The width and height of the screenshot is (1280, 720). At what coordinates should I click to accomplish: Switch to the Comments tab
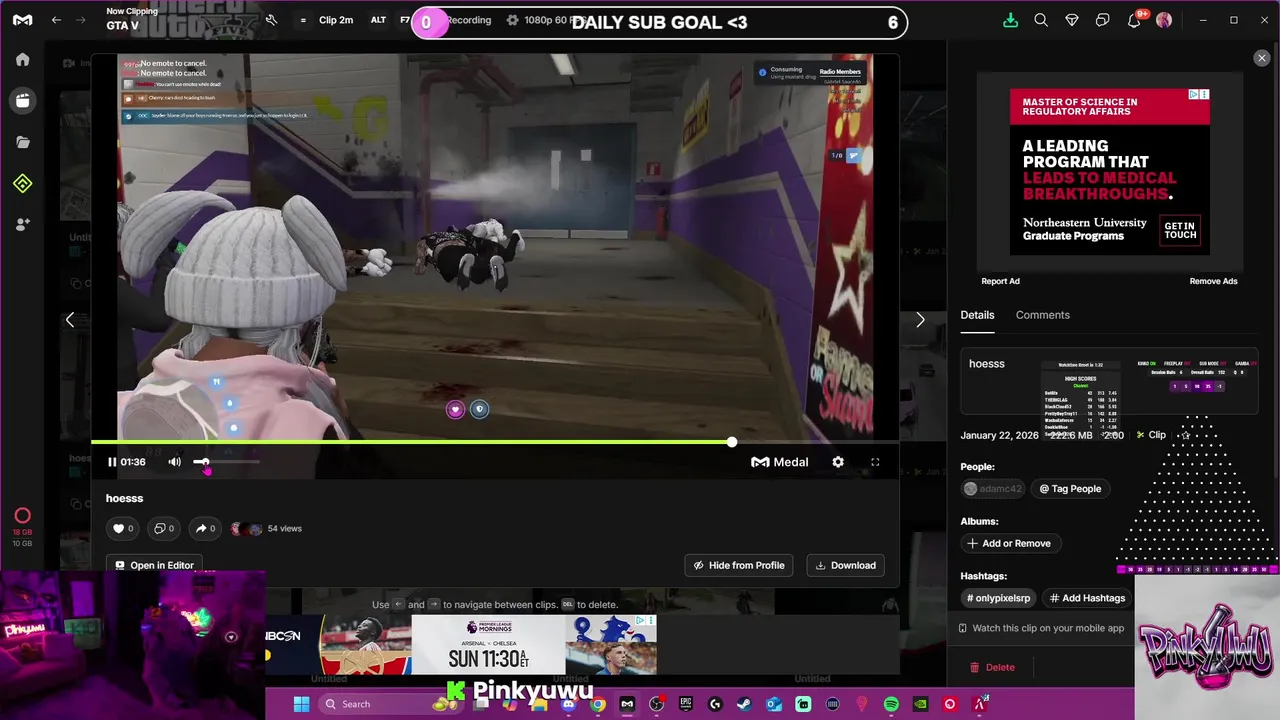[1042, 315]
